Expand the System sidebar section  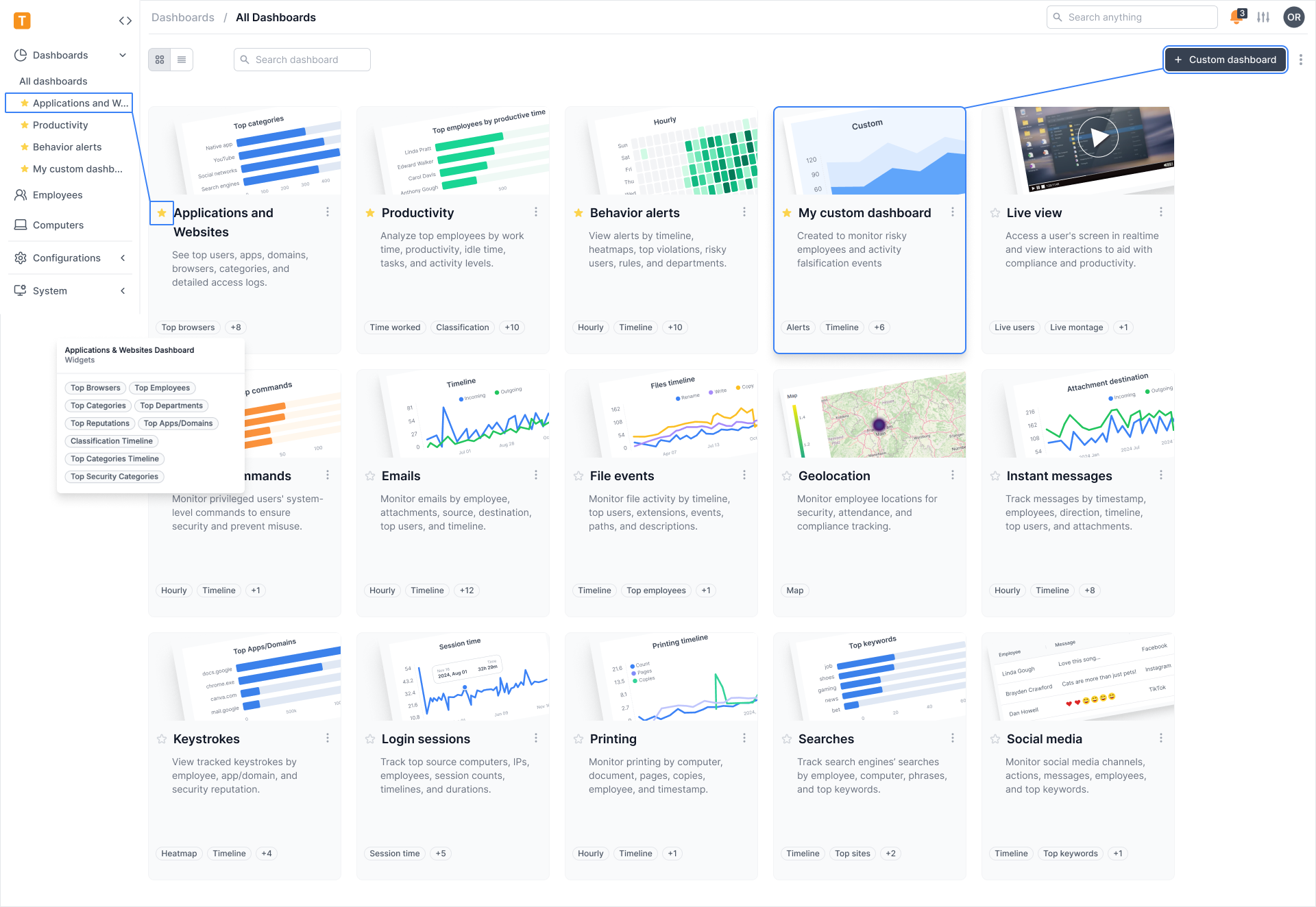tap(123, 291)
